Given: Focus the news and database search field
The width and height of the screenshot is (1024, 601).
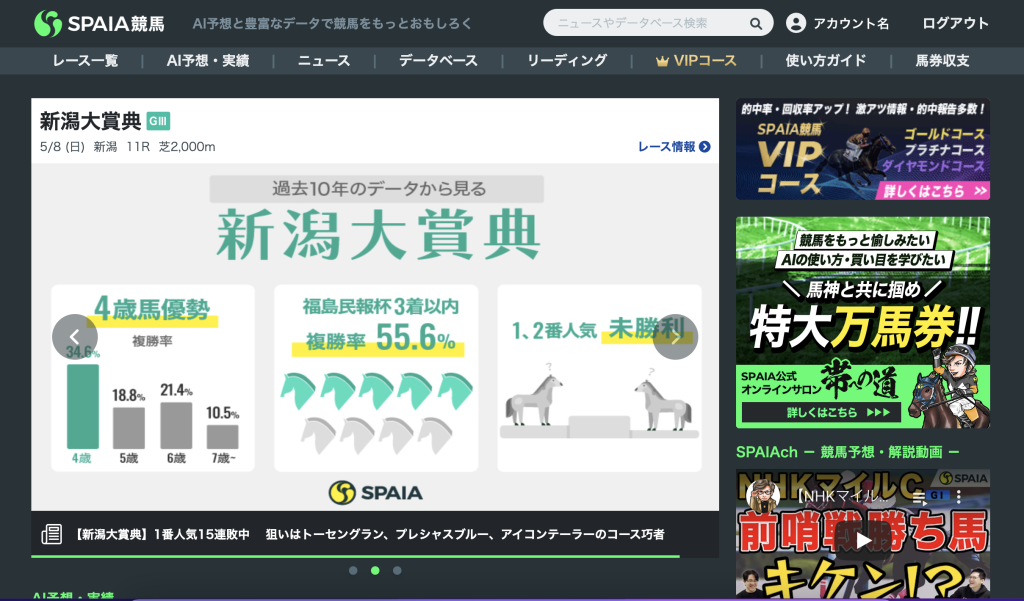Looking at the screenshot, I should coord(658,24).
